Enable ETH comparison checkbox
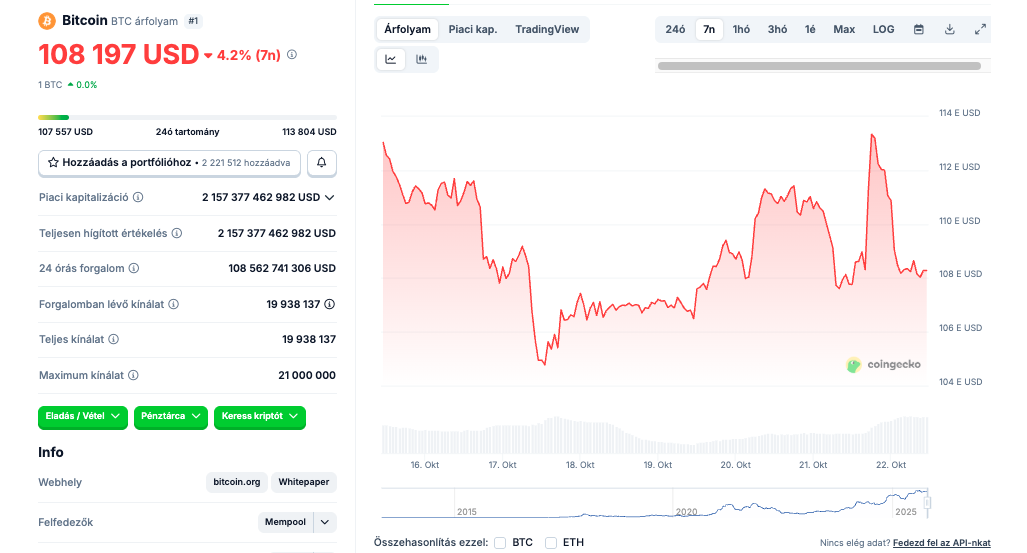This screenshot has height=553, width=1027. click(x=551, y=543)
